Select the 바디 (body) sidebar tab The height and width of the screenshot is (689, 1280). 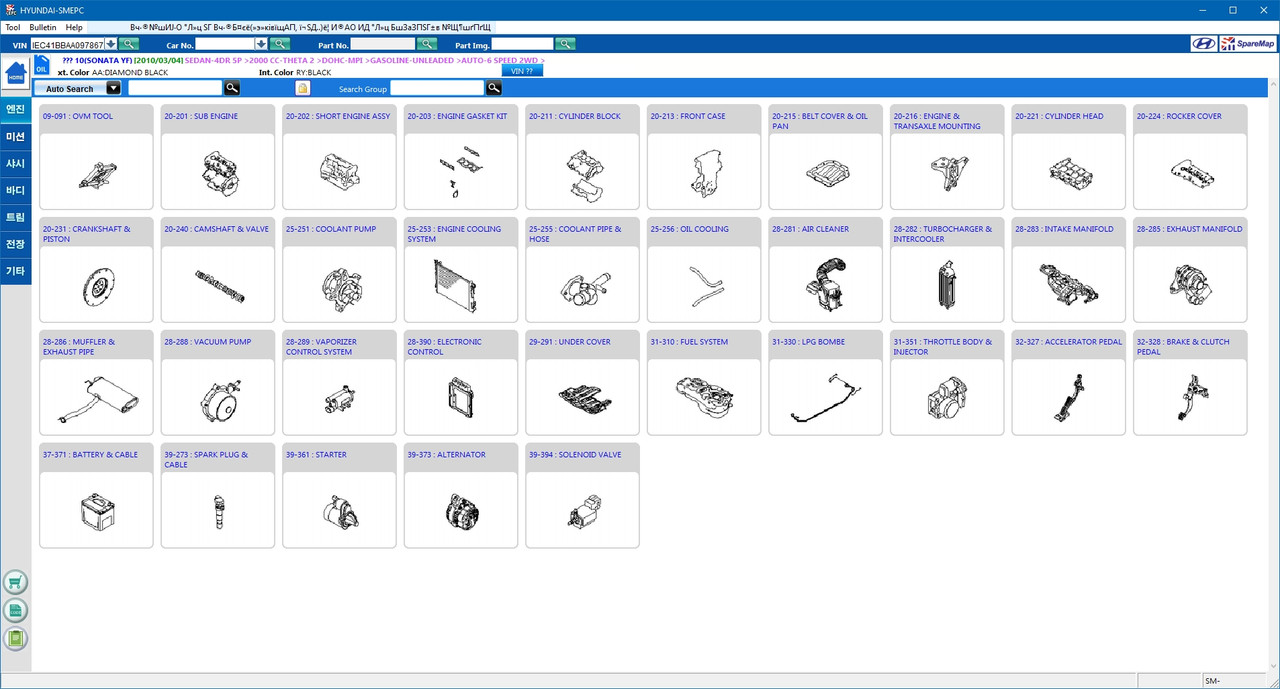tap(15, 190)
